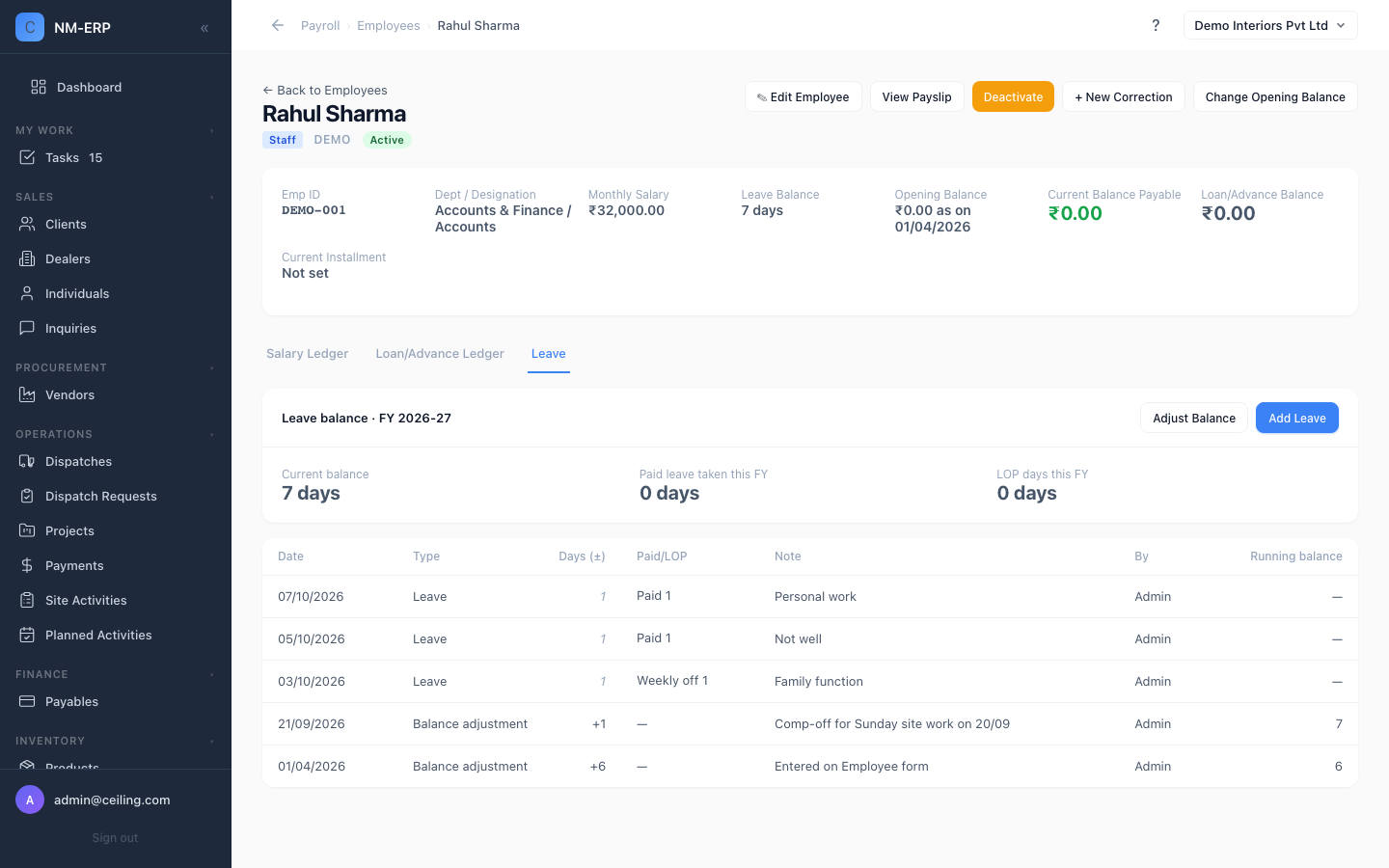Open Site Activities clipboard icon
Viewport: 1389px width, 868px height.
coord(27,600)
